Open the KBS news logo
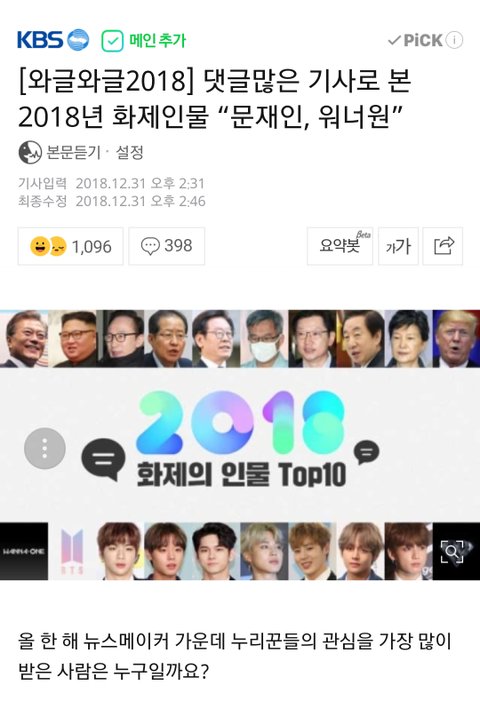This screenshot has height=717, width=480. [x=53, y=40]
